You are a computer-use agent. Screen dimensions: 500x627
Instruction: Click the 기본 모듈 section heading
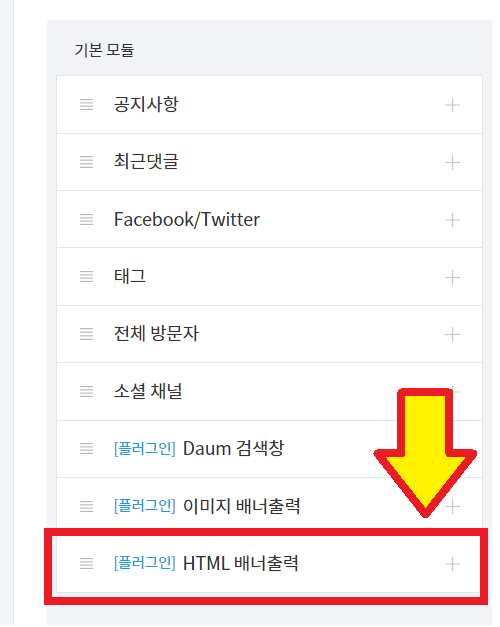(104, 50)
